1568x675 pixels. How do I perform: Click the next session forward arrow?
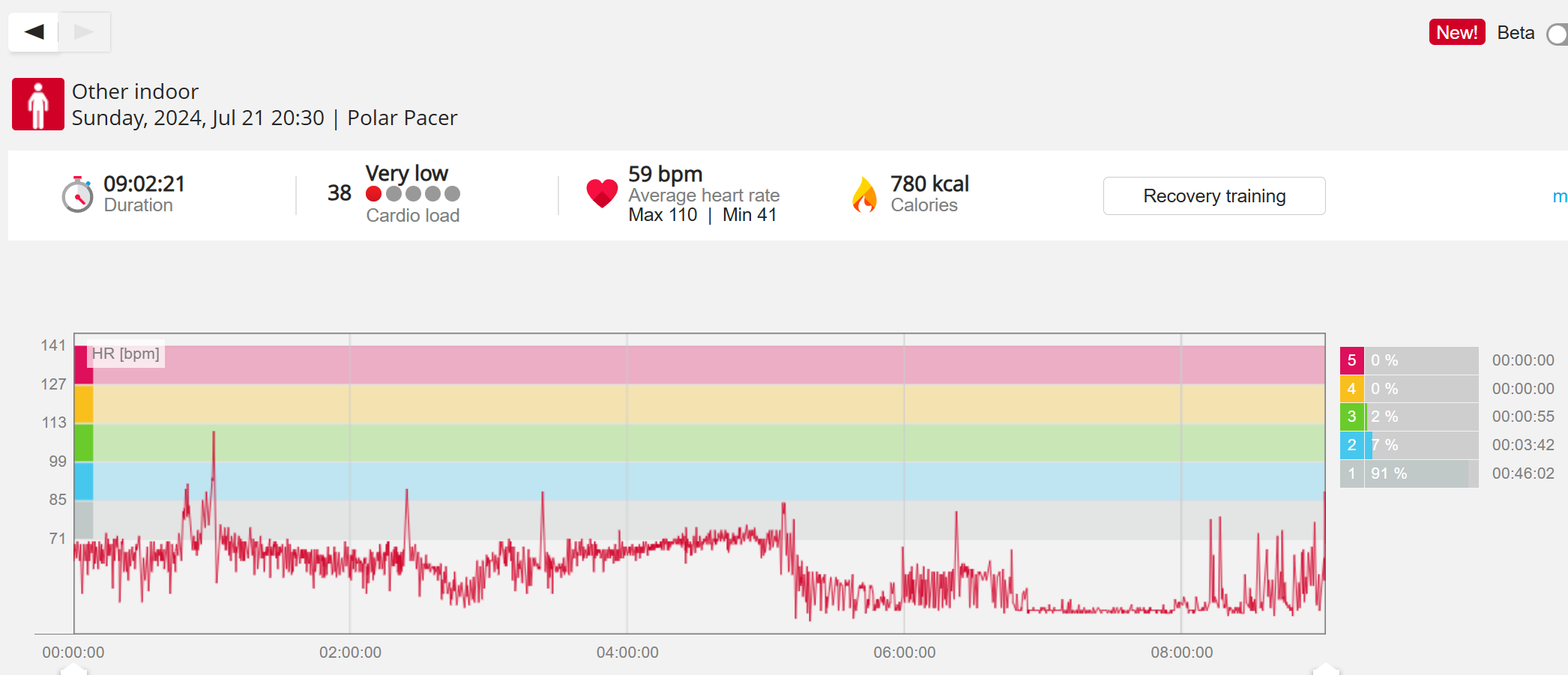coord(84,31)
